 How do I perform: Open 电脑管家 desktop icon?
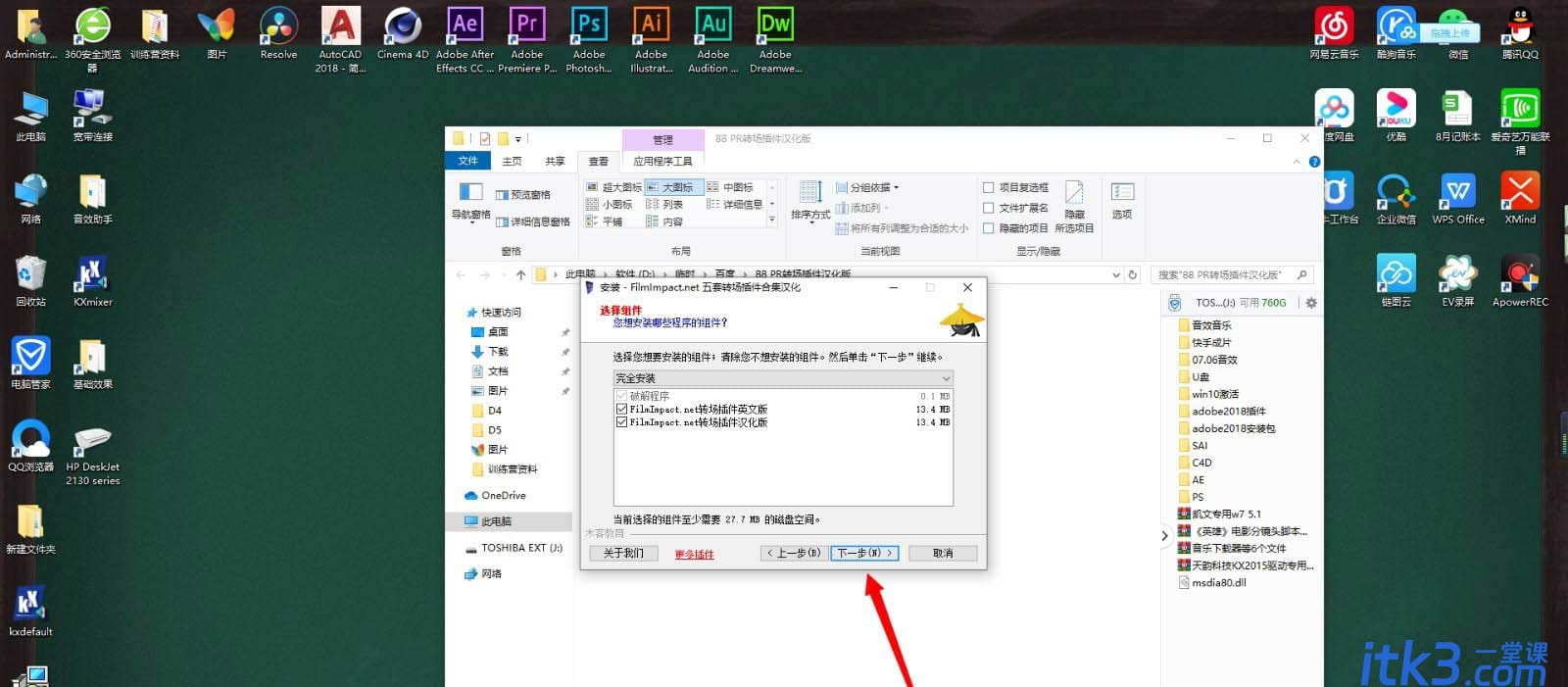[x=30, y=363]
